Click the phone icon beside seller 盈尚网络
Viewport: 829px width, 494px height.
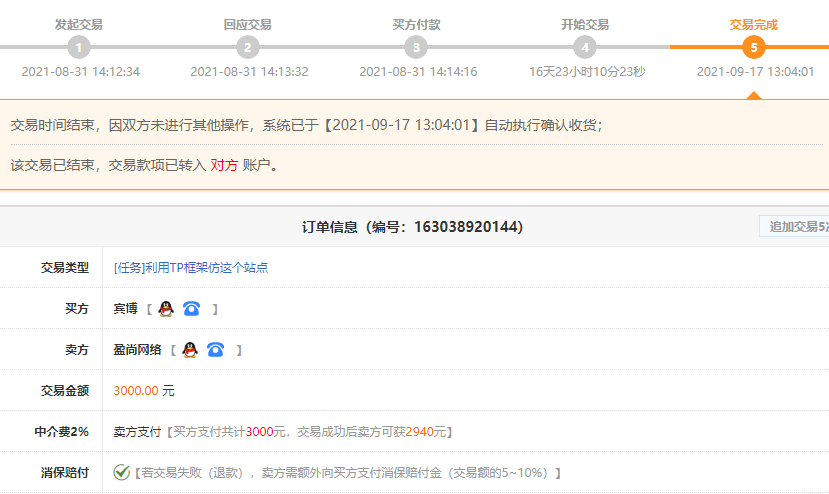pyautogui.click(x=215, y=350)
